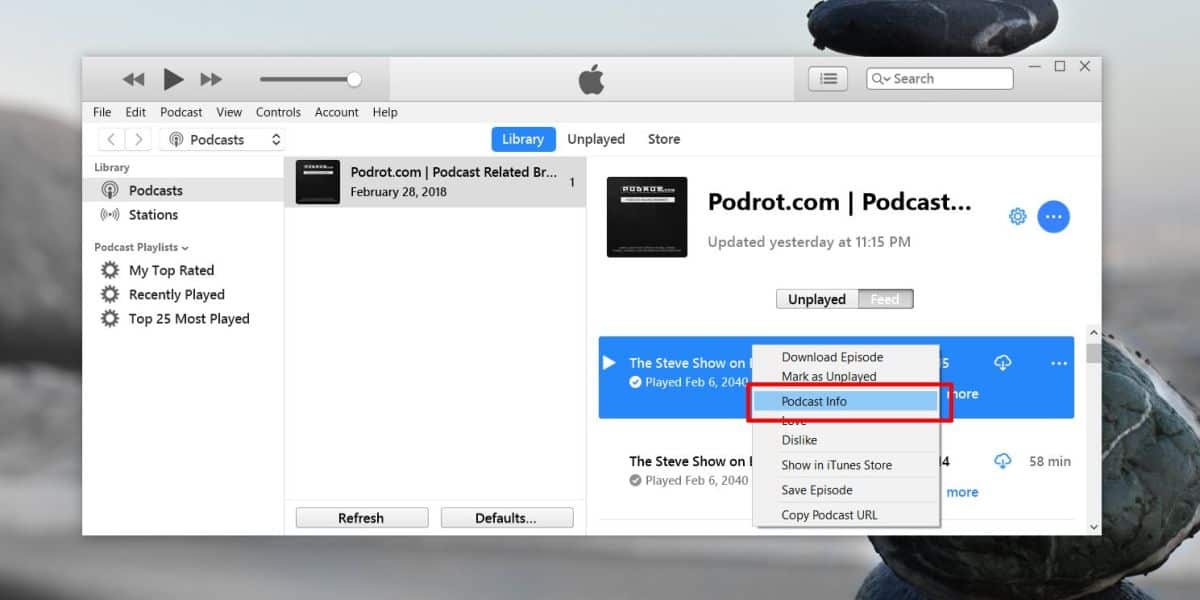
Task: Click the second Steve Show episode title
Action: [688, 461]
